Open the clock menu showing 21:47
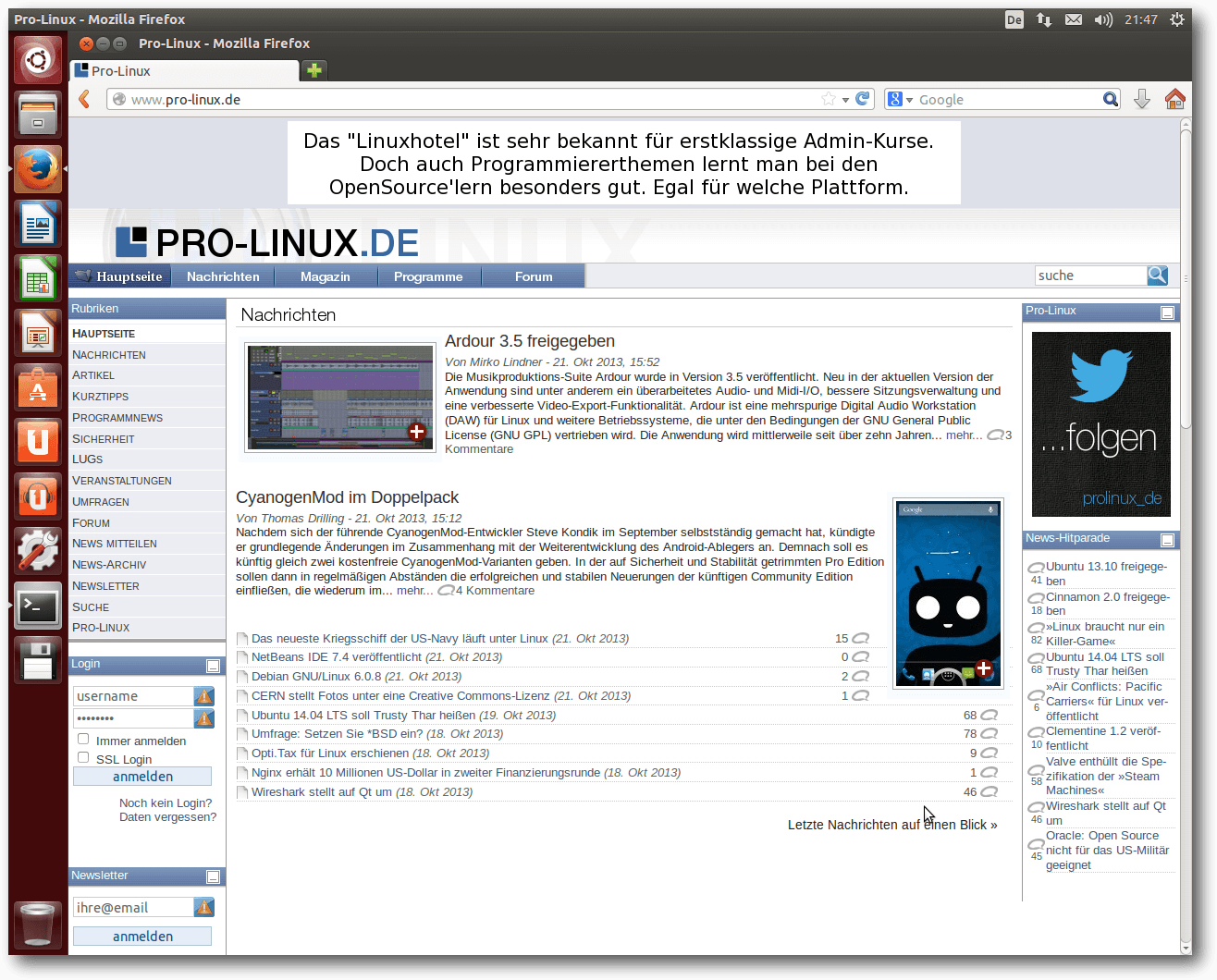Viewport: 1217px width, 980px height. (x=1141, y=19)
